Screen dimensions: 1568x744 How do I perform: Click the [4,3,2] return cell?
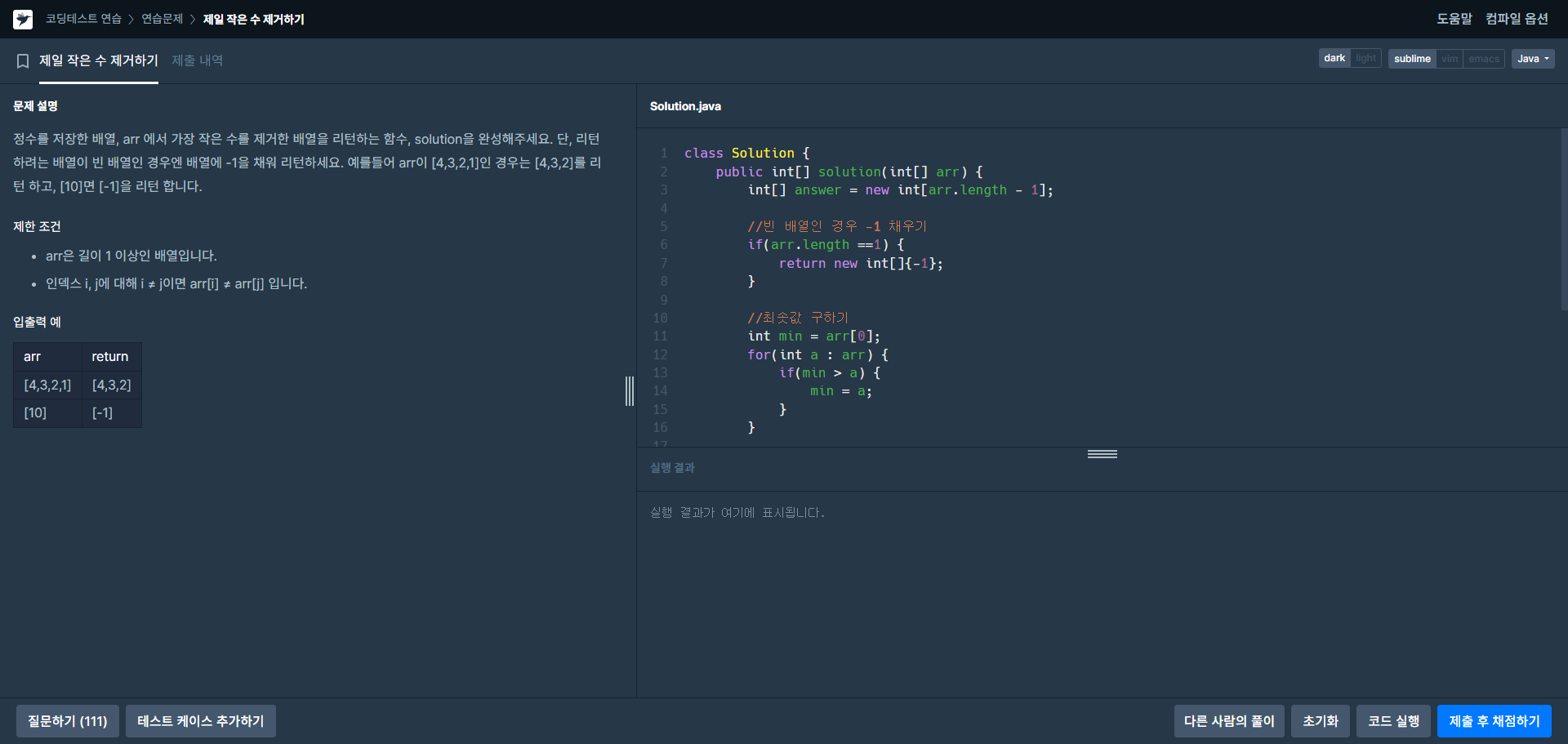click(x=112, y=385)
